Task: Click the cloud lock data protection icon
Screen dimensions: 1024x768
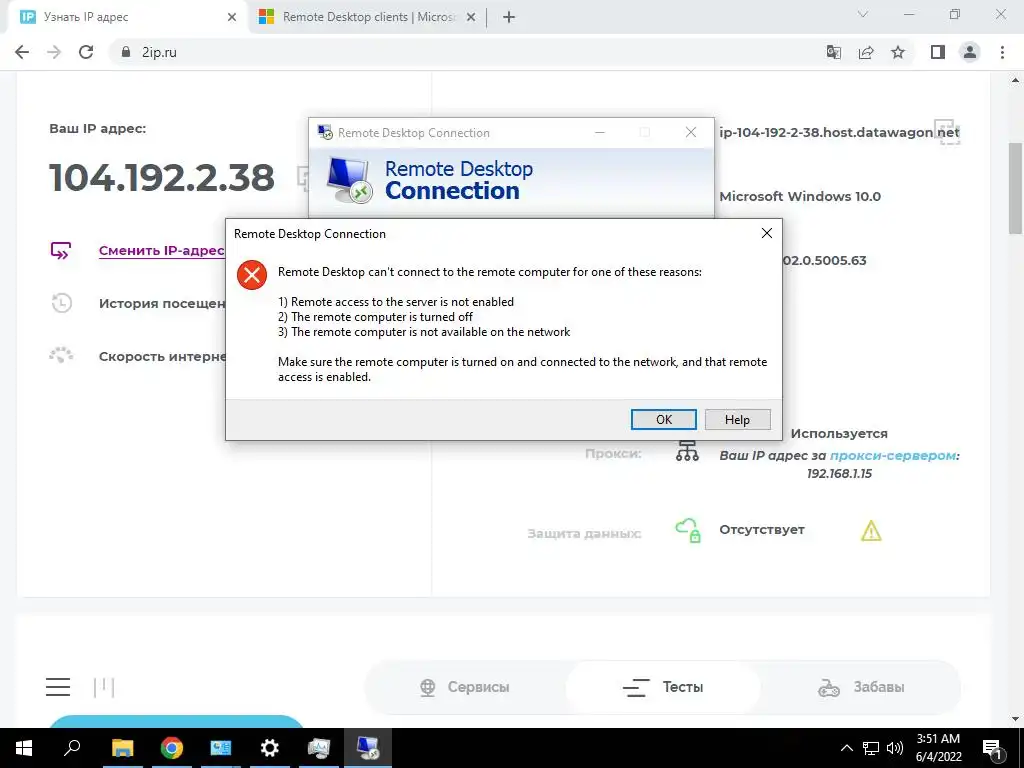Action: (688, 530)
